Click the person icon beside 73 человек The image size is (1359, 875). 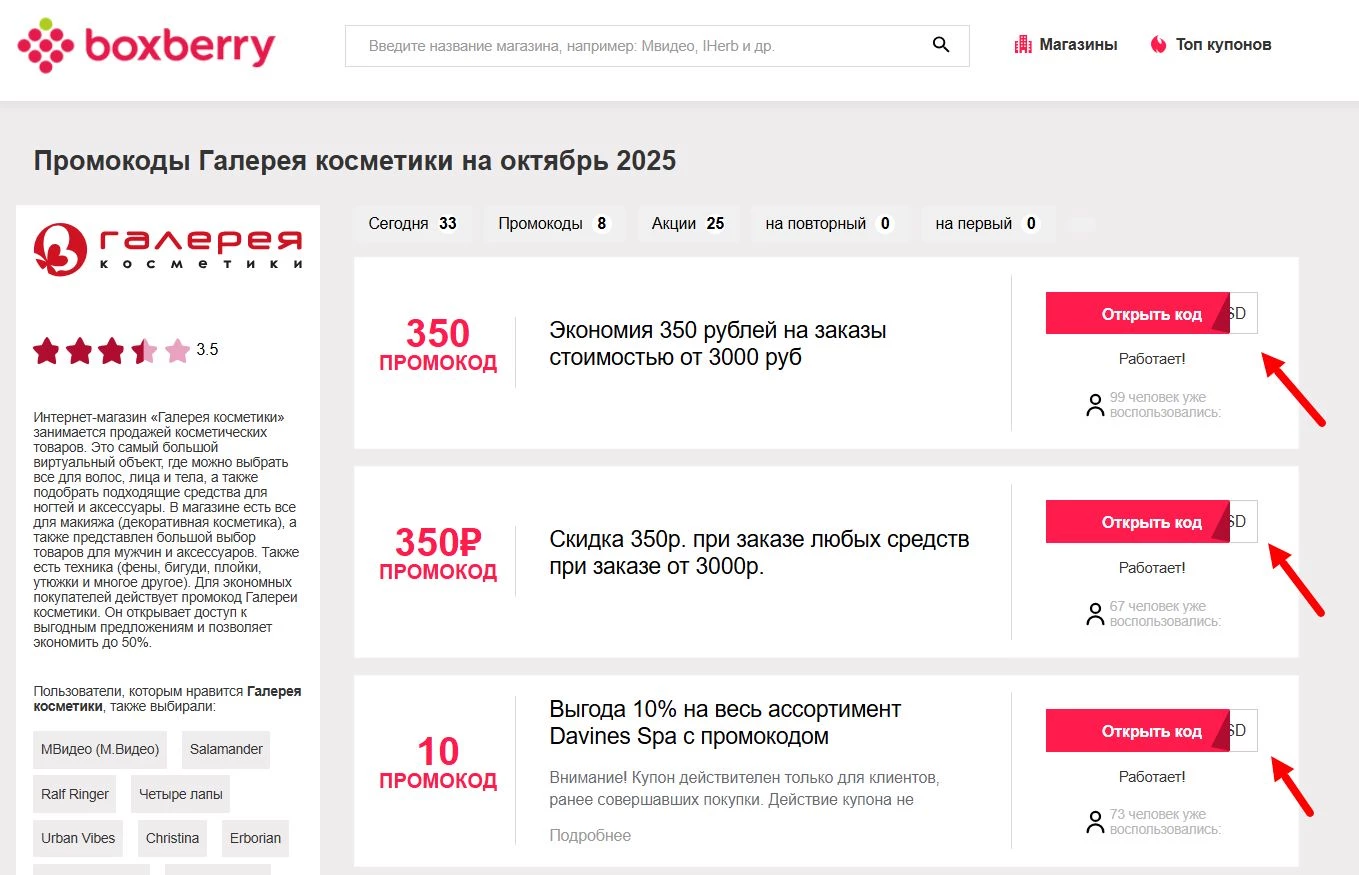pos(1095,822)
